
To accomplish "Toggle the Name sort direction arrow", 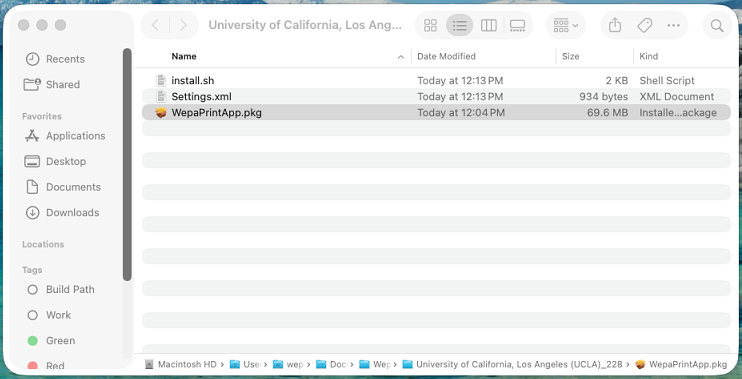I will (401, 57).
